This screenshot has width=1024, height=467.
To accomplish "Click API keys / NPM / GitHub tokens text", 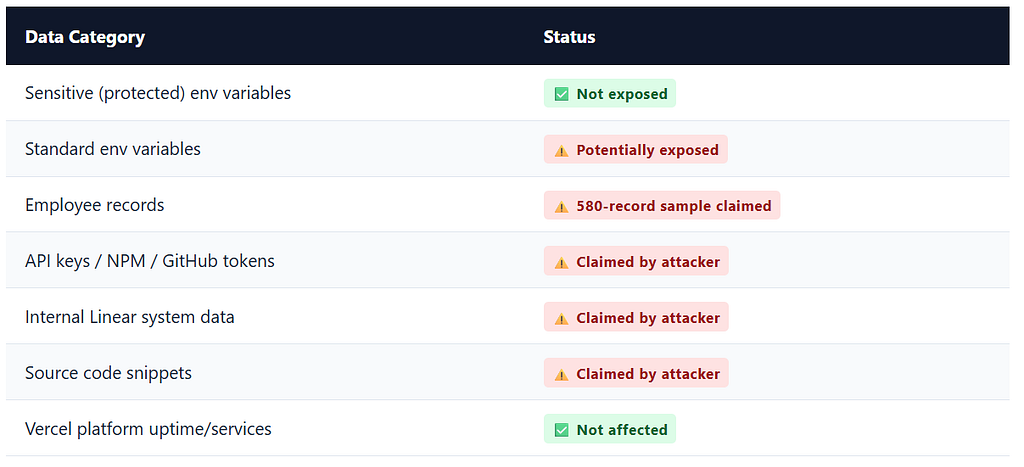I will [150, 261].
